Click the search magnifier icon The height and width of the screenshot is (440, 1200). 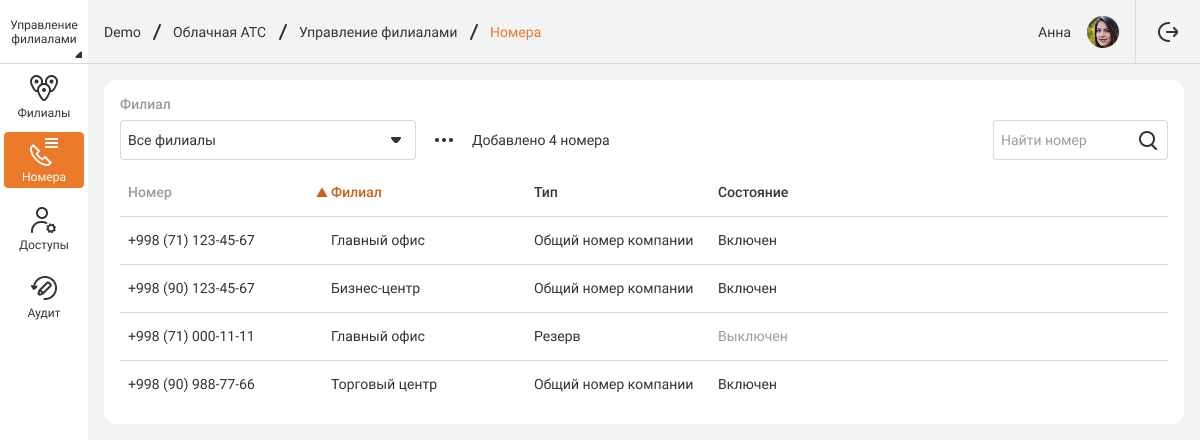coord(1148,141)
